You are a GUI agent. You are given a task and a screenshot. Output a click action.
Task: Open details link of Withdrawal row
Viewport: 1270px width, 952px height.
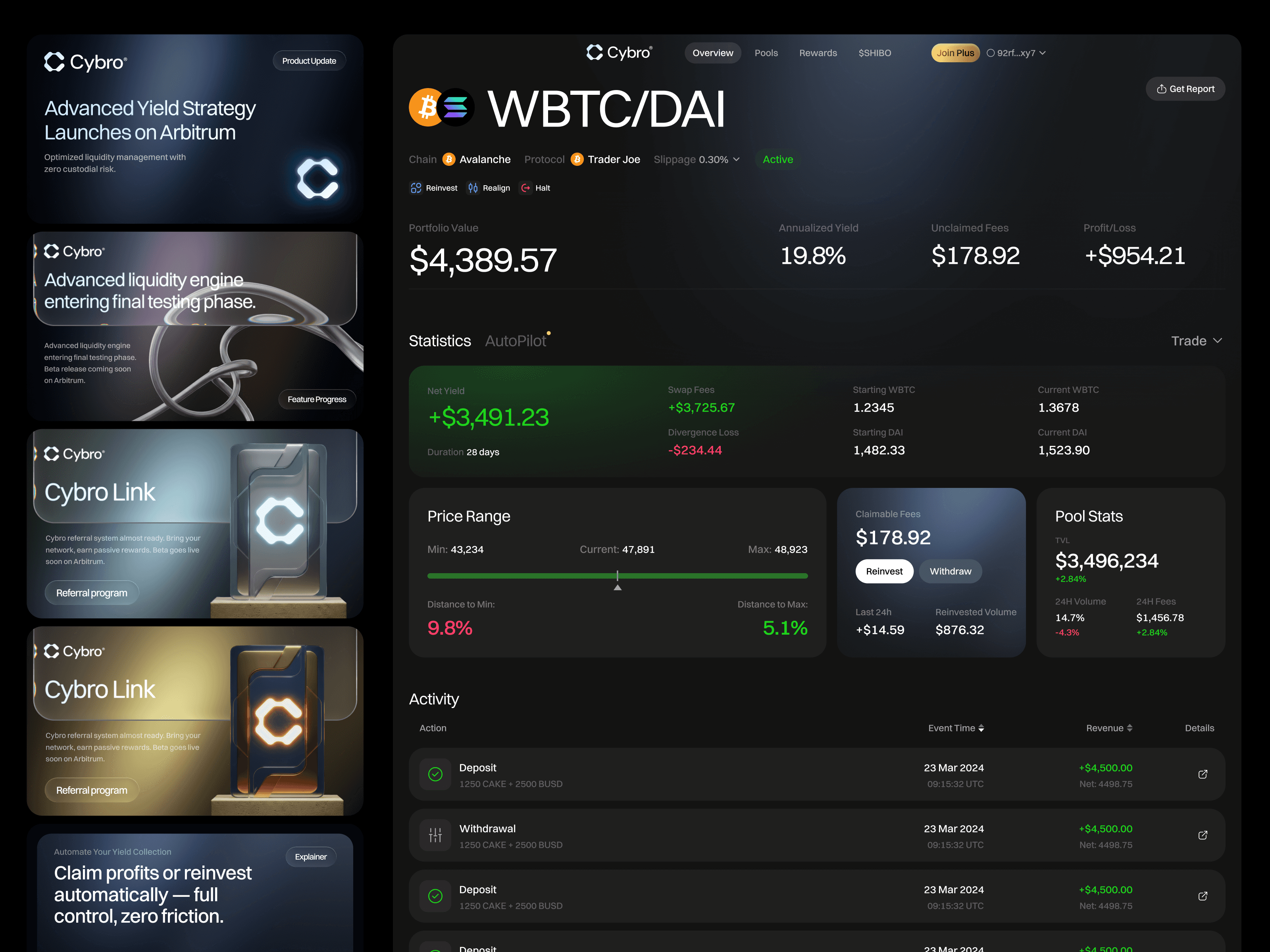[x=1202, y=835]
